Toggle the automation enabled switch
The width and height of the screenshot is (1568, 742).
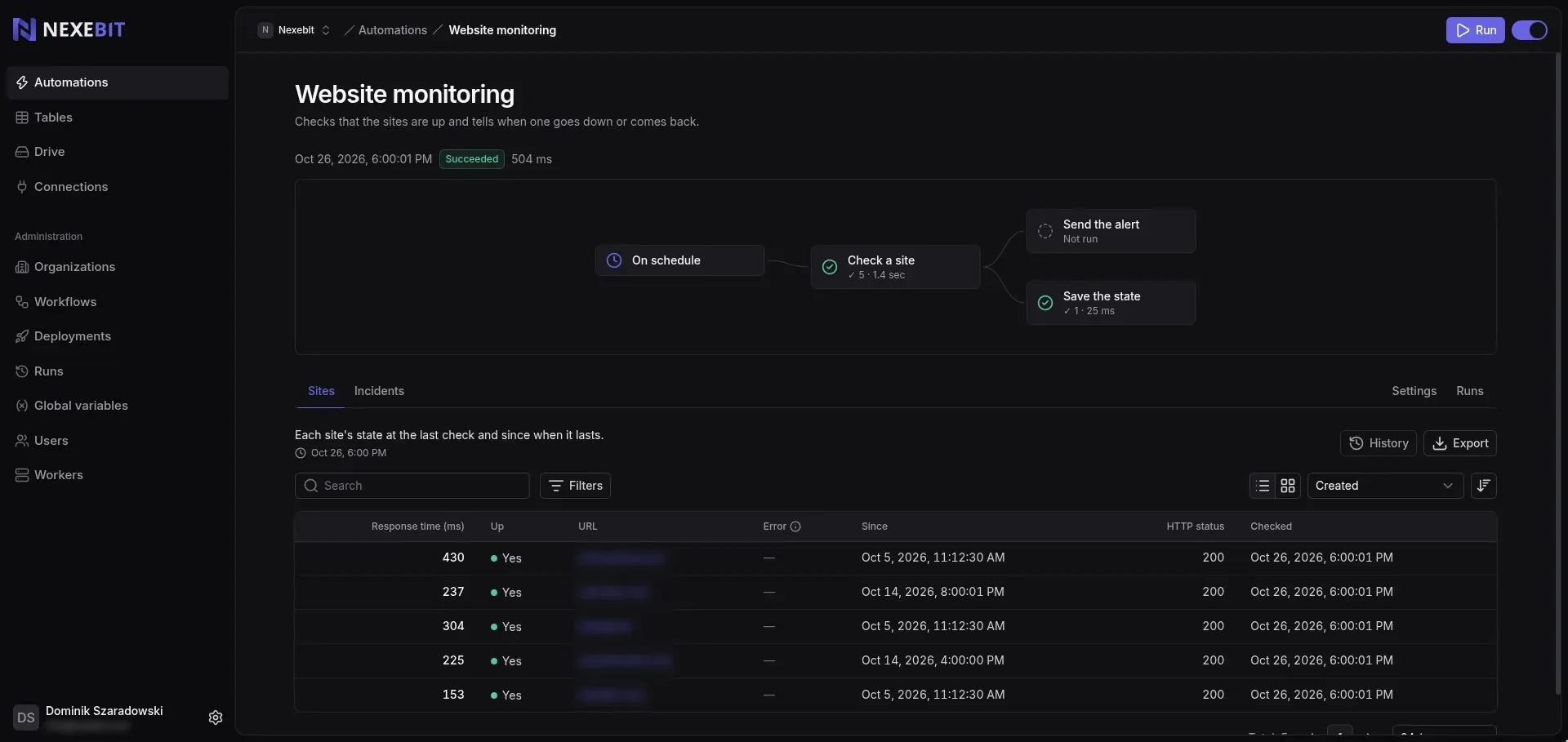pyautogui.click(x=1530, y=30)
